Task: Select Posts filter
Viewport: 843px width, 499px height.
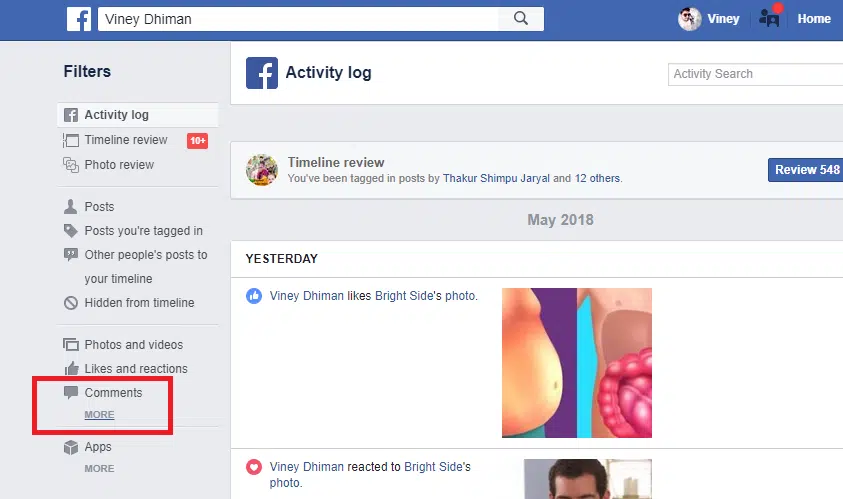Action: [x=99, y=206]
